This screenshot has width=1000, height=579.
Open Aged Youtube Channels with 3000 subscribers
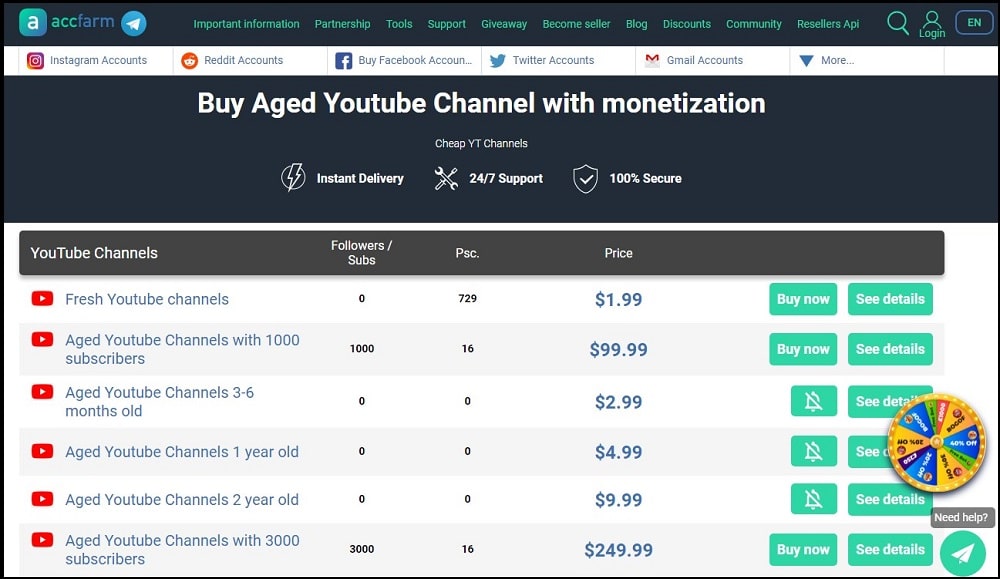pos(182,549)
